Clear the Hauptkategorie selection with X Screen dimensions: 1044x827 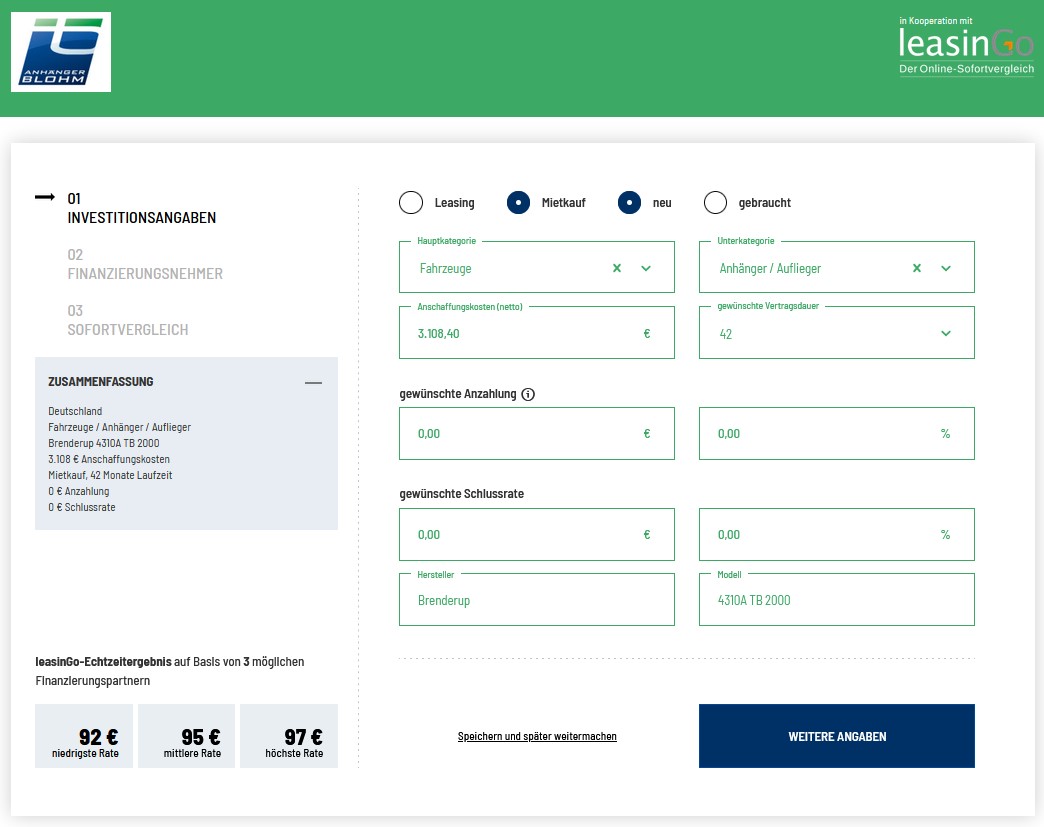[x=617, y=268]
